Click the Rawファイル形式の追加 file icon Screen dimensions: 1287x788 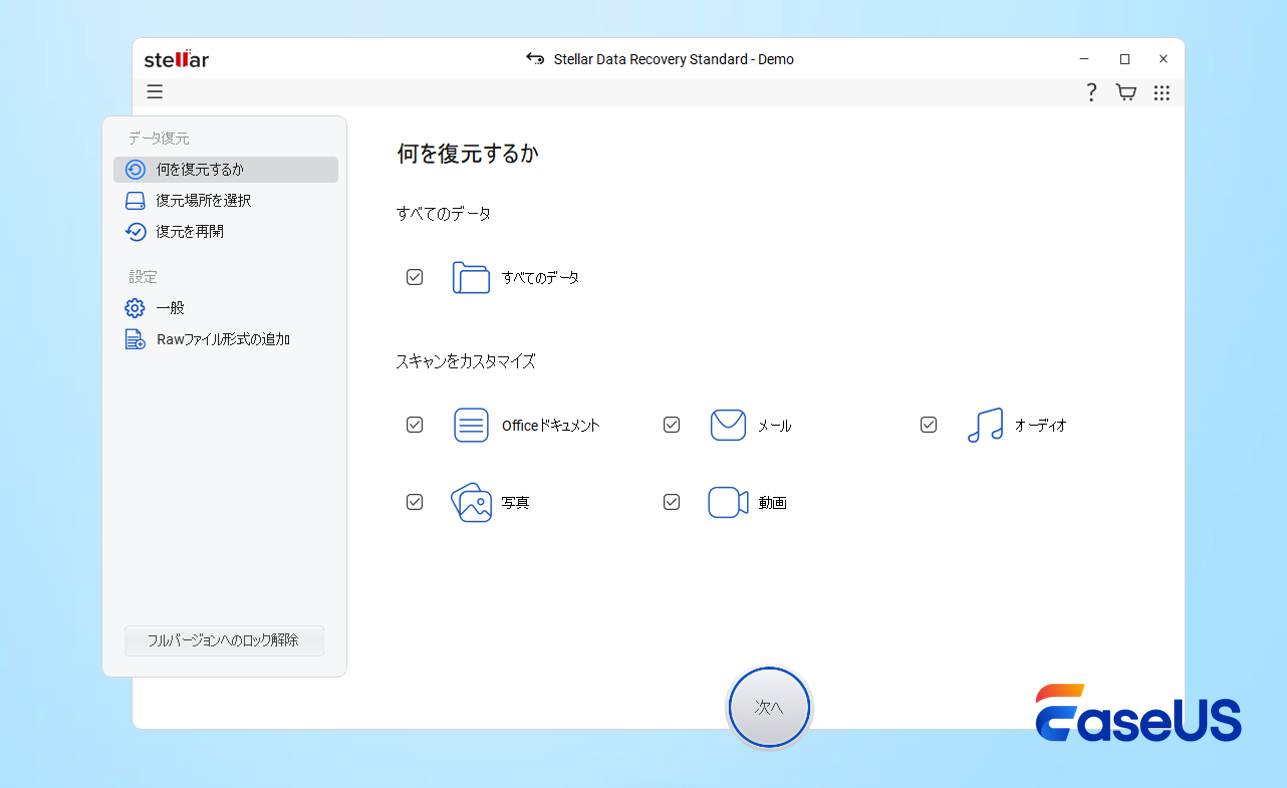(x=134, y=339)
